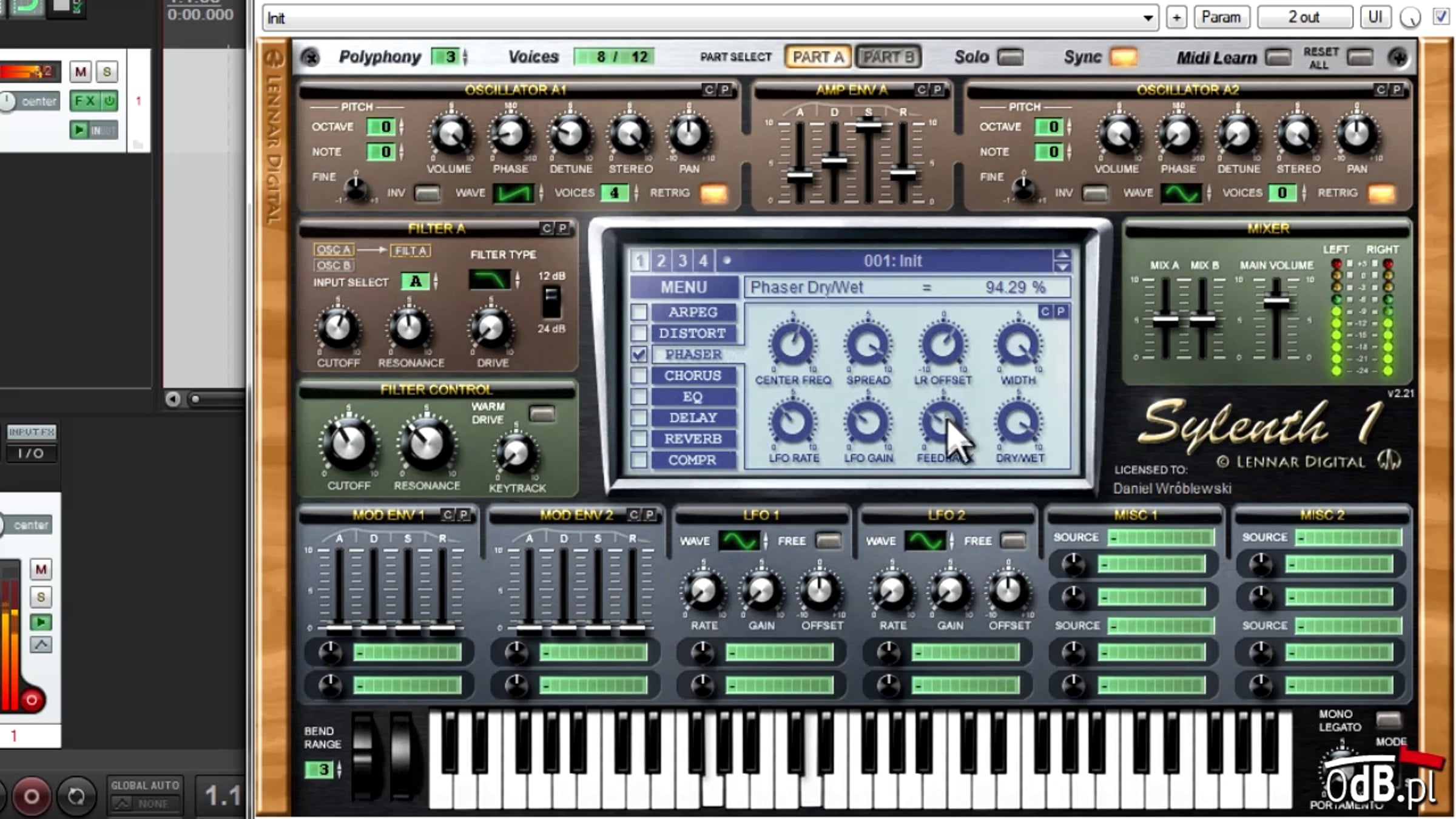Toggle Oscillator A1 Retrig switch
Screen dimensions: 1456x819
coord(713,194)
